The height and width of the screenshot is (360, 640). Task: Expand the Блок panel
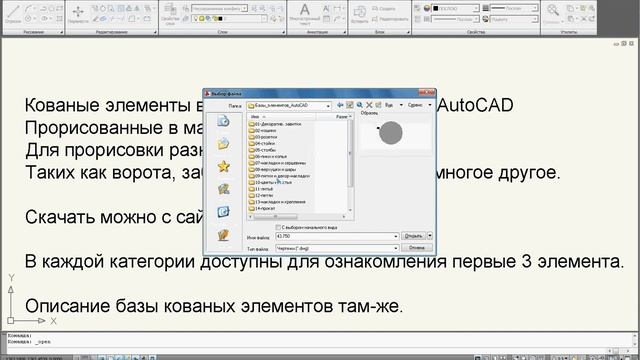(x=408, y=32)
